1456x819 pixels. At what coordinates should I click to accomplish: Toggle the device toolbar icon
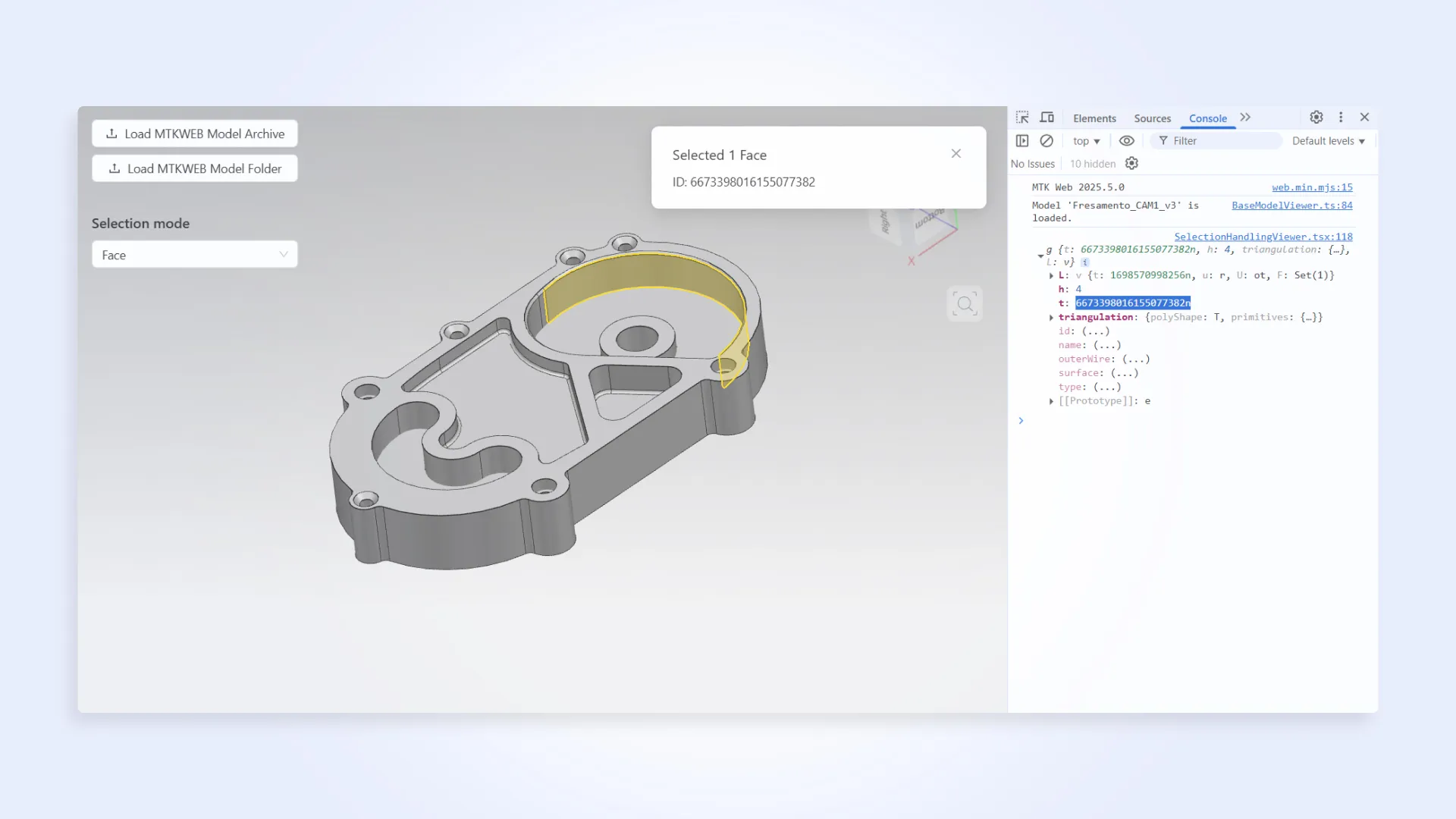(1047, 118)
